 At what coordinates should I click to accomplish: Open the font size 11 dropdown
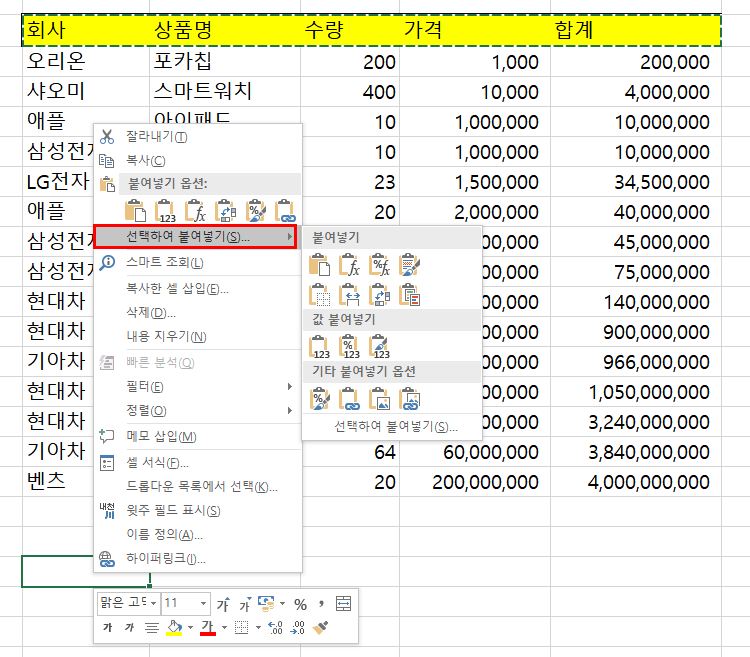tap(203, 603)
